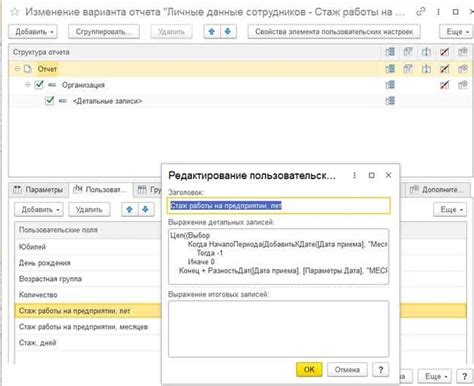Click filter icon in Структура отчета header

pos(408,52)
